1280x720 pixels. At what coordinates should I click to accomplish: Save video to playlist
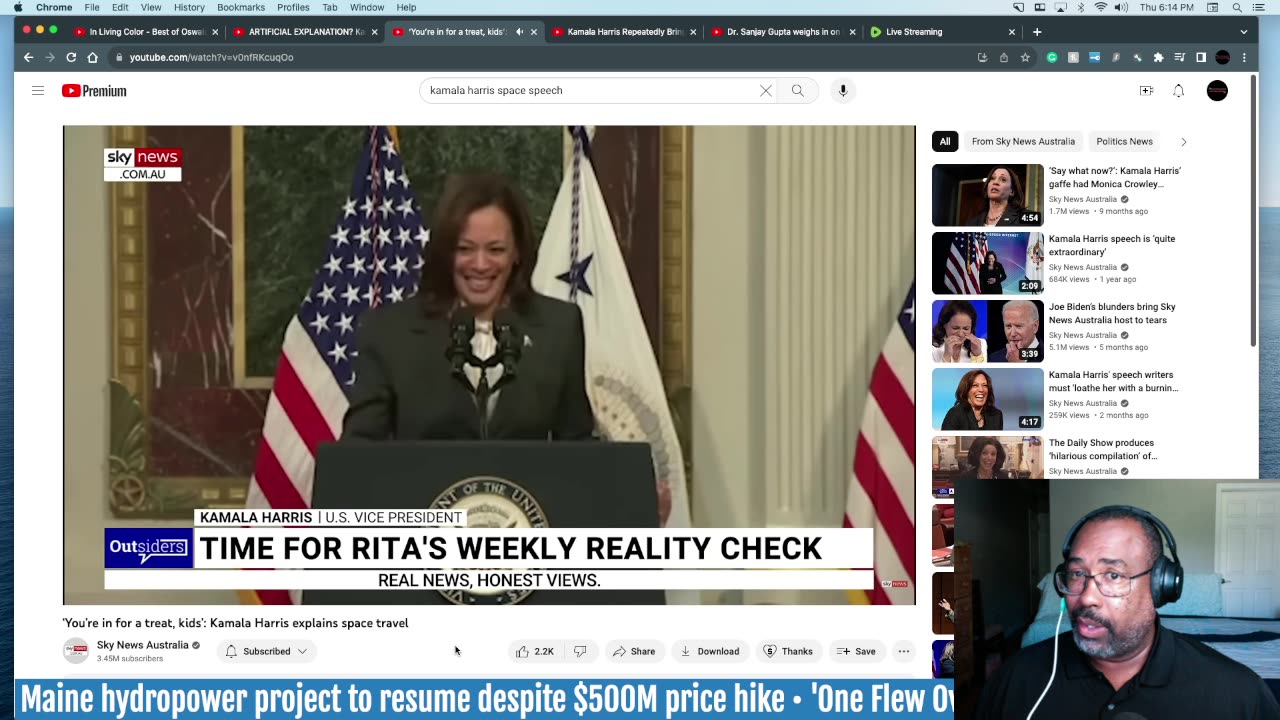[x=856, y=651]
